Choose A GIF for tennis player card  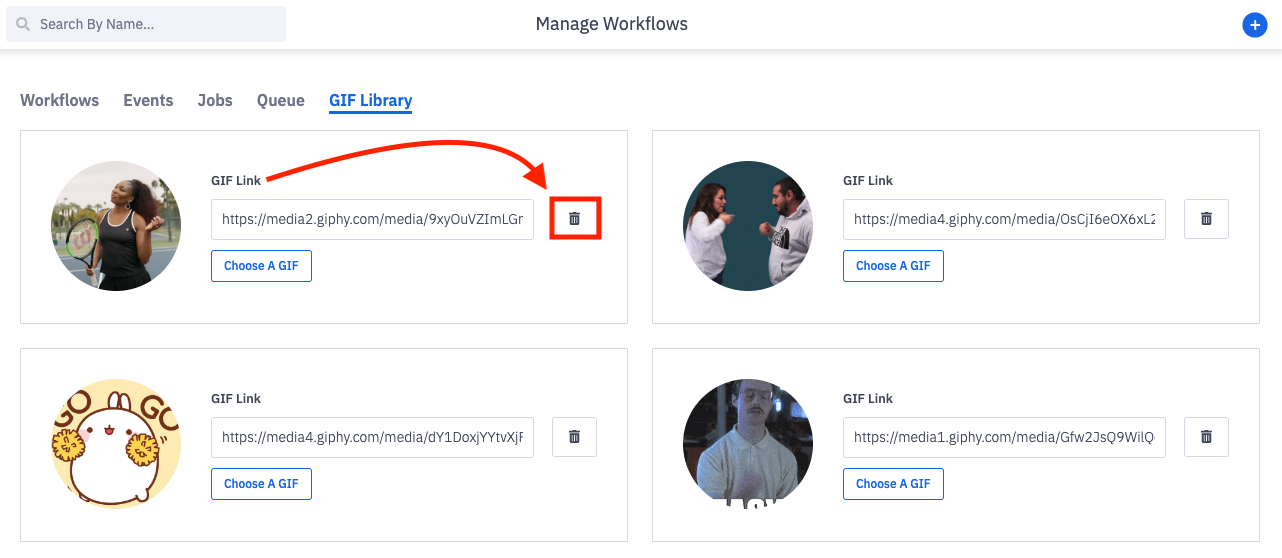(x=261, y=266)
